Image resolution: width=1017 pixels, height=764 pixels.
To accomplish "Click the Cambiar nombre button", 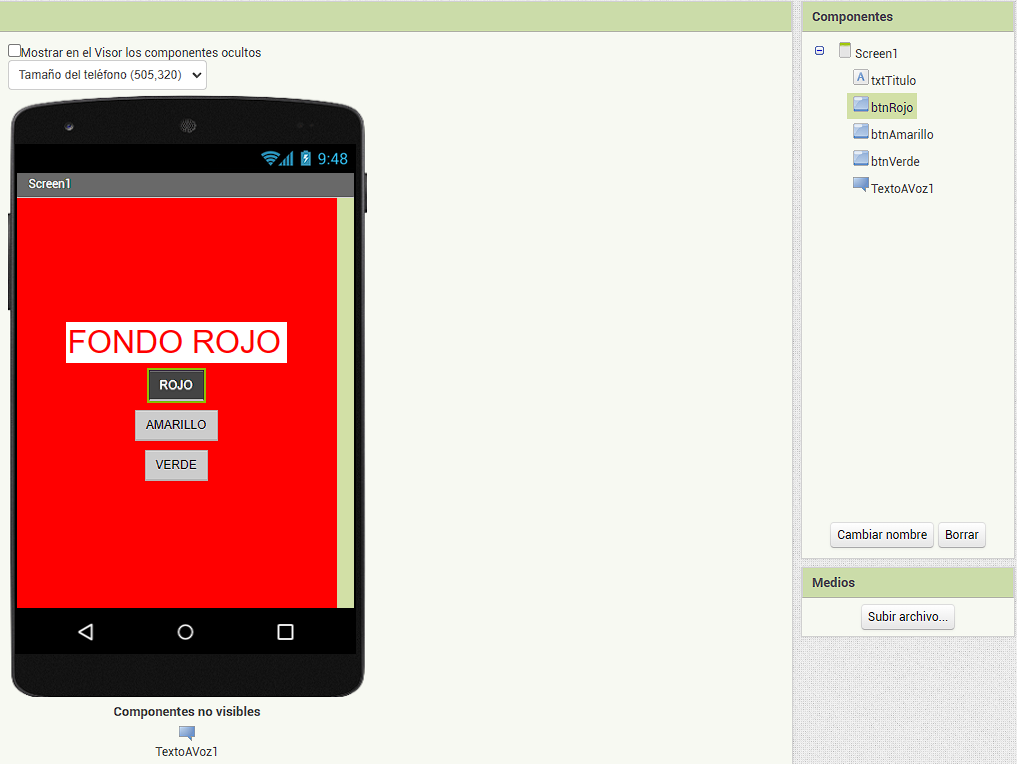I will 881,535.
